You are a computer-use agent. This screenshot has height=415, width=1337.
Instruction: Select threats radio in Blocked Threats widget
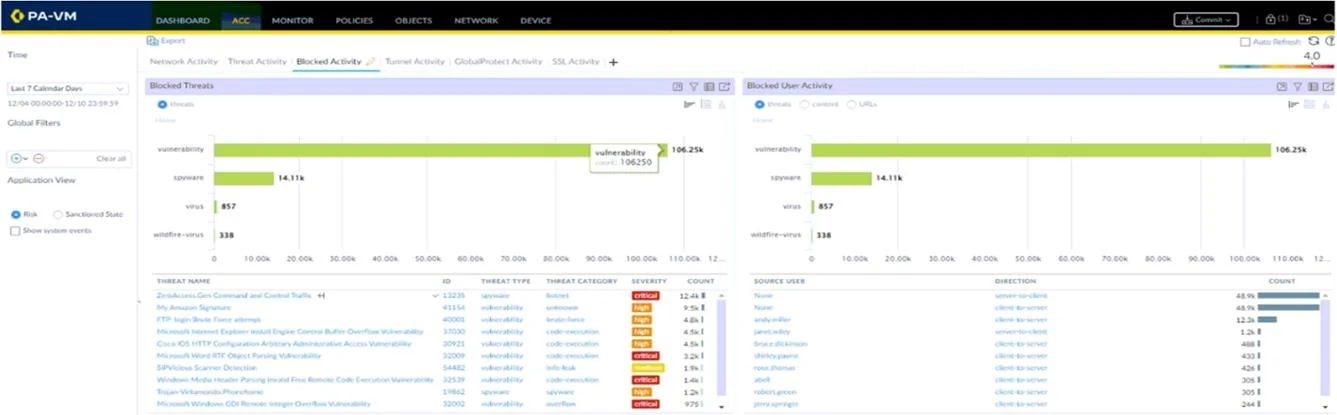point(162,104)
